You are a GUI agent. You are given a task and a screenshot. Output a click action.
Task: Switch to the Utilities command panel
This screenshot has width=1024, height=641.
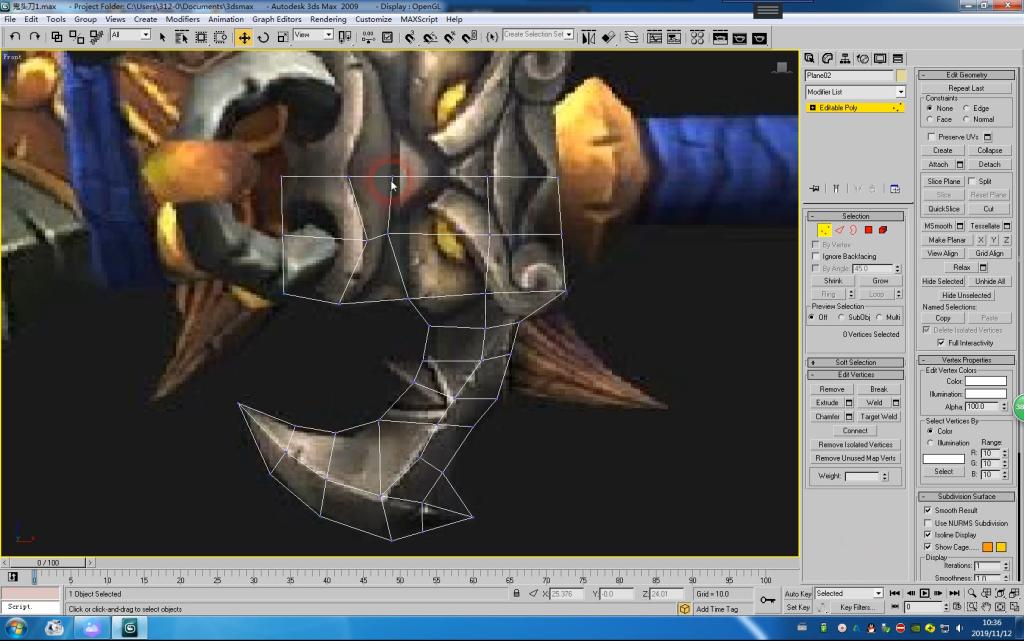click(898, 59)
